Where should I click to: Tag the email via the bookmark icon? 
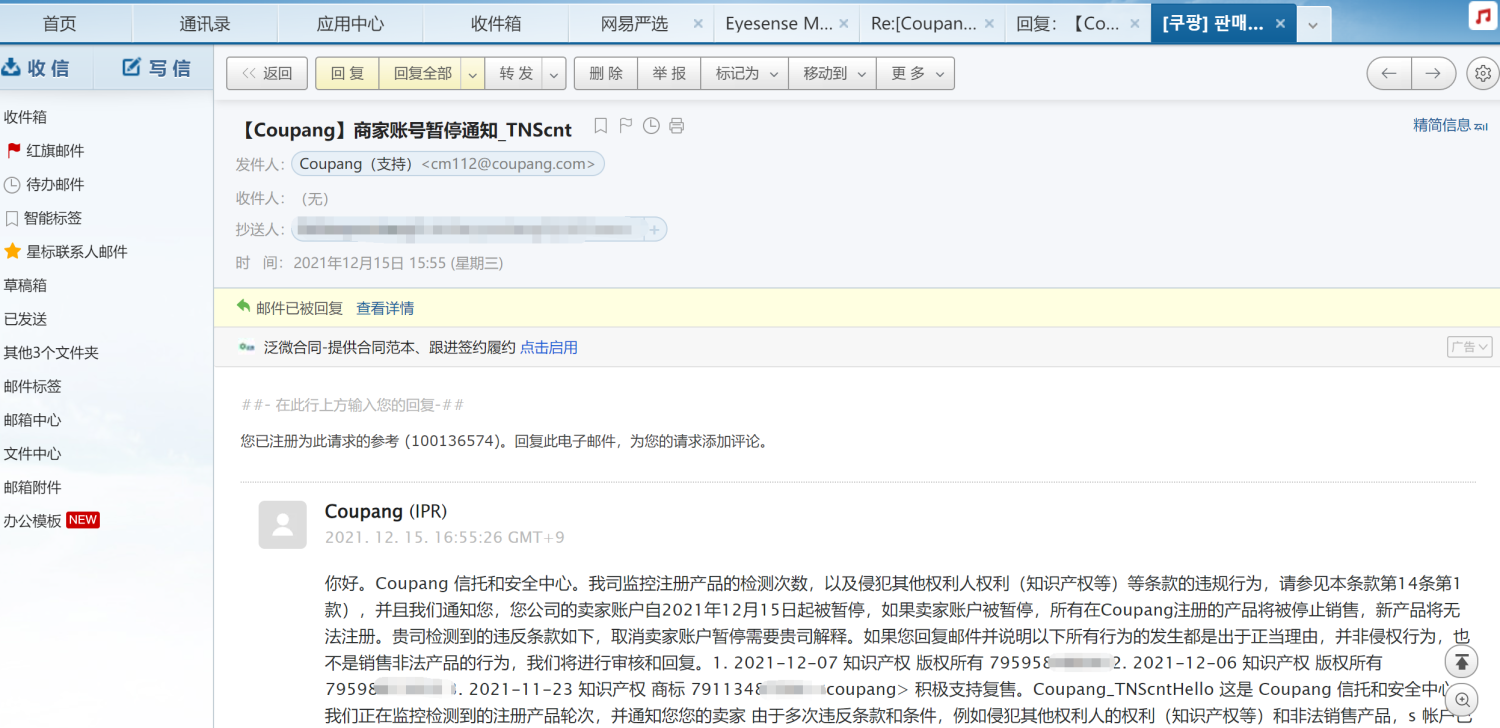pos(601,125)
